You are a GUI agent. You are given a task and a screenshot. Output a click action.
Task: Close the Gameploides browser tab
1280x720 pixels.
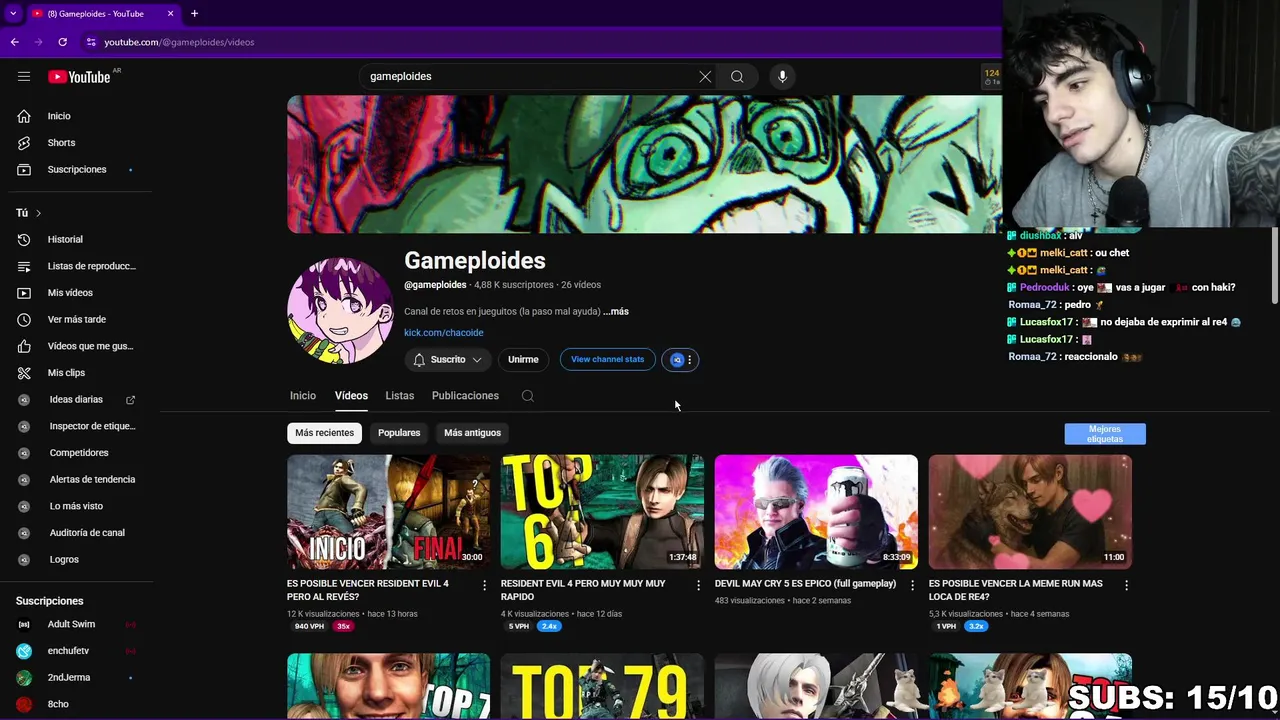coord(170,13)
